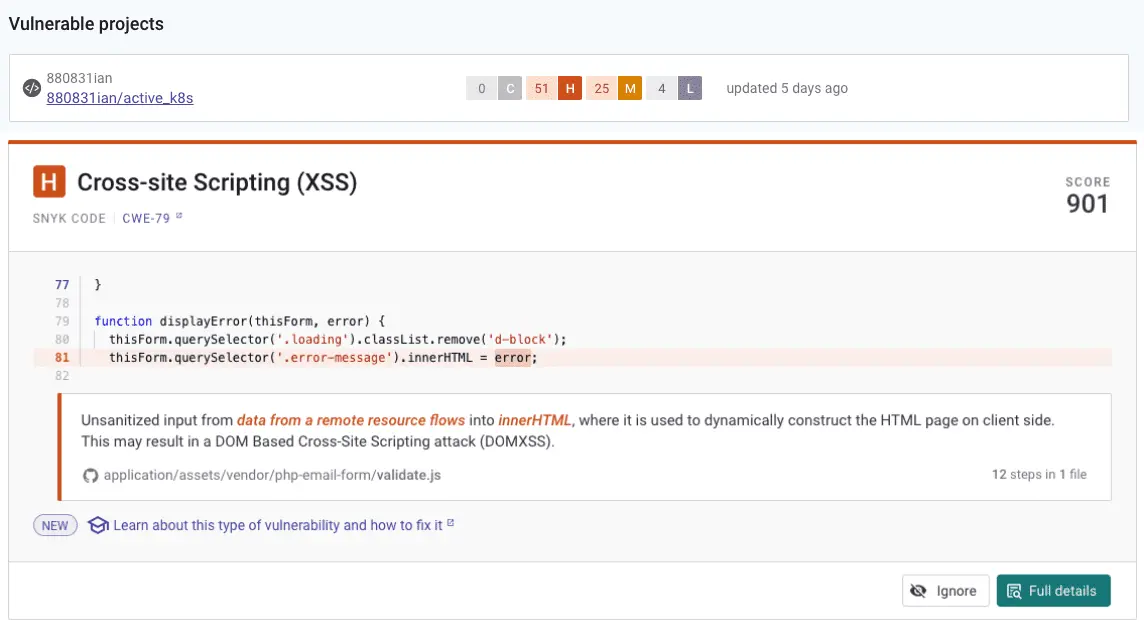Click the NEW badge

(x=55, y=525)
